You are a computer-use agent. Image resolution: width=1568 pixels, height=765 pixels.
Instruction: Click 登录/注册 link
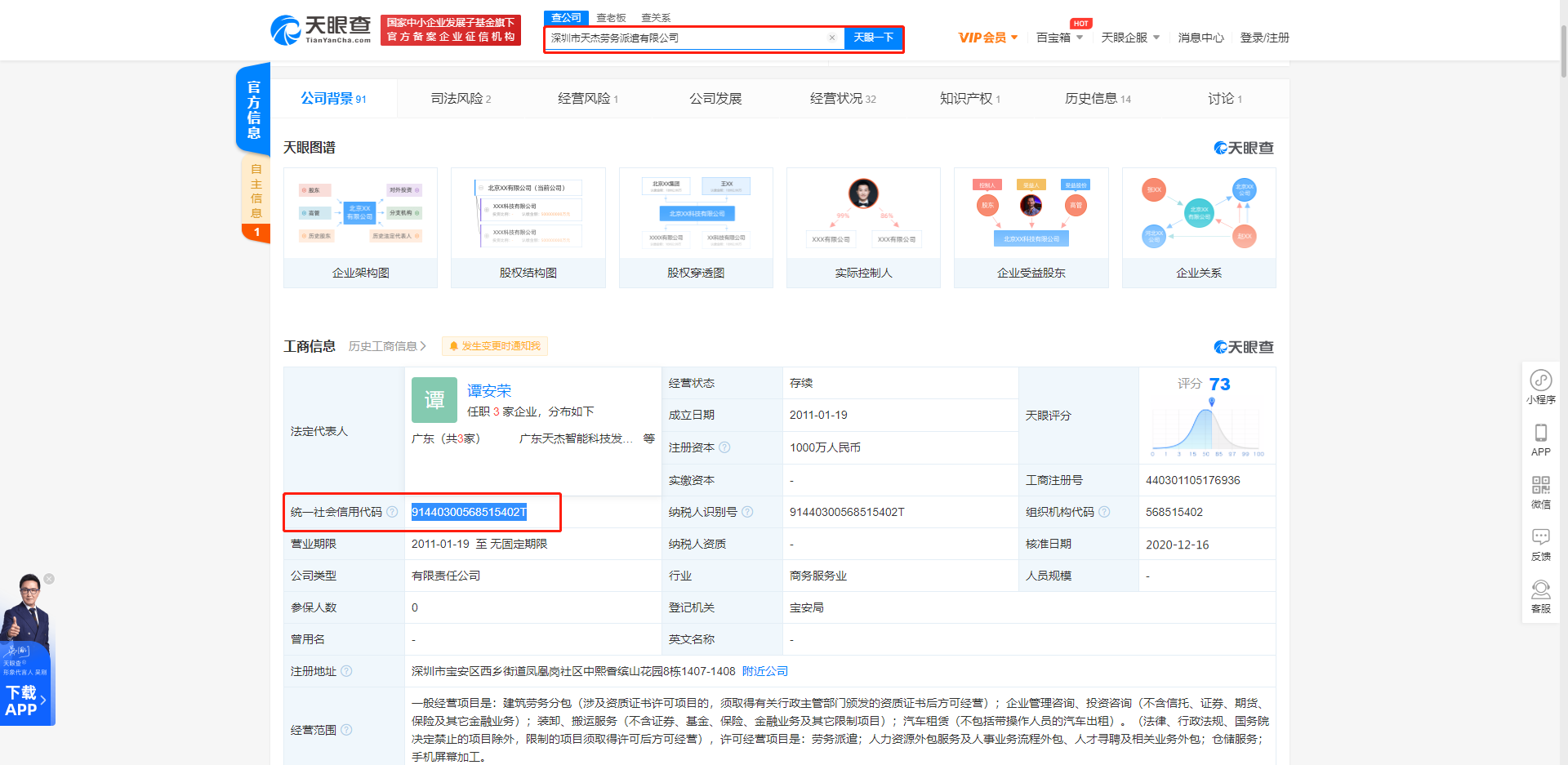[1264, 38]
